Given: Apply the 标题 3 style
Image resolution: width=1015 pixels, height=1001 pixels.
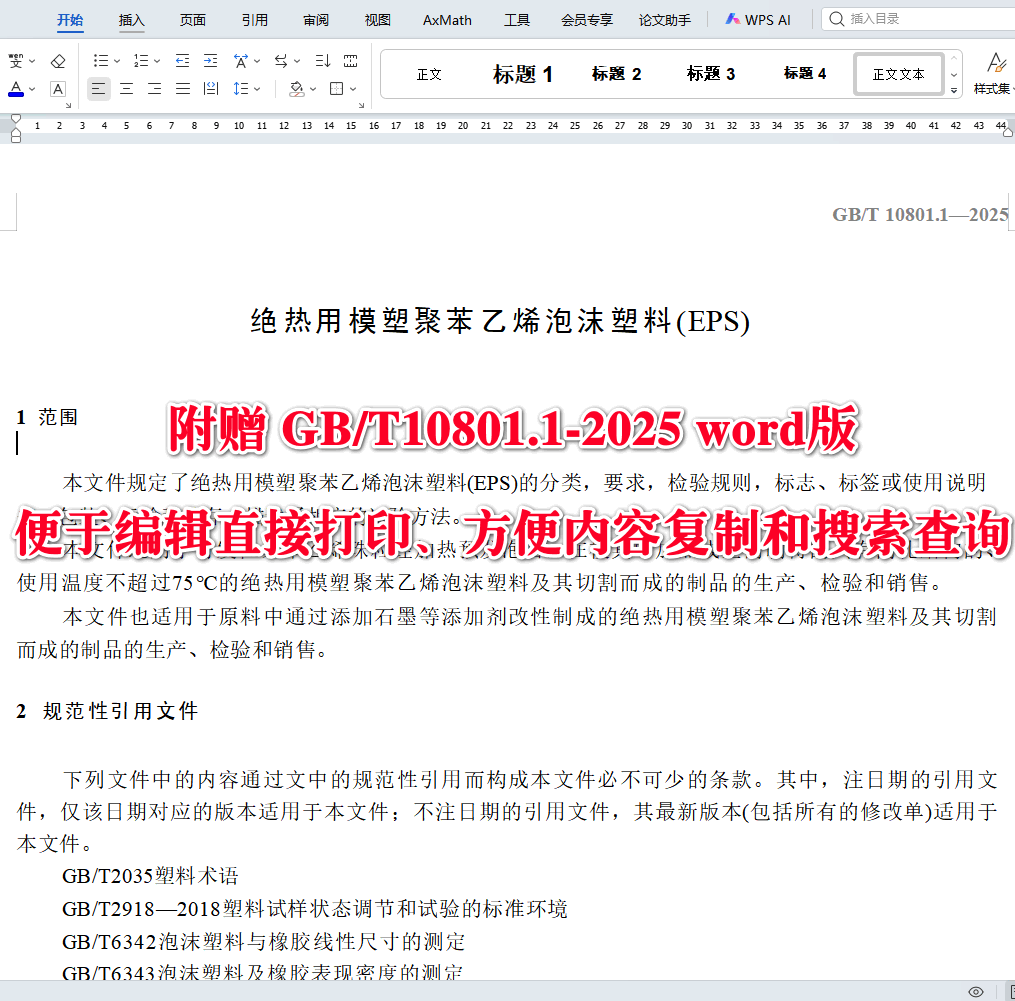Looking at the screenshot, I should 711,74.
